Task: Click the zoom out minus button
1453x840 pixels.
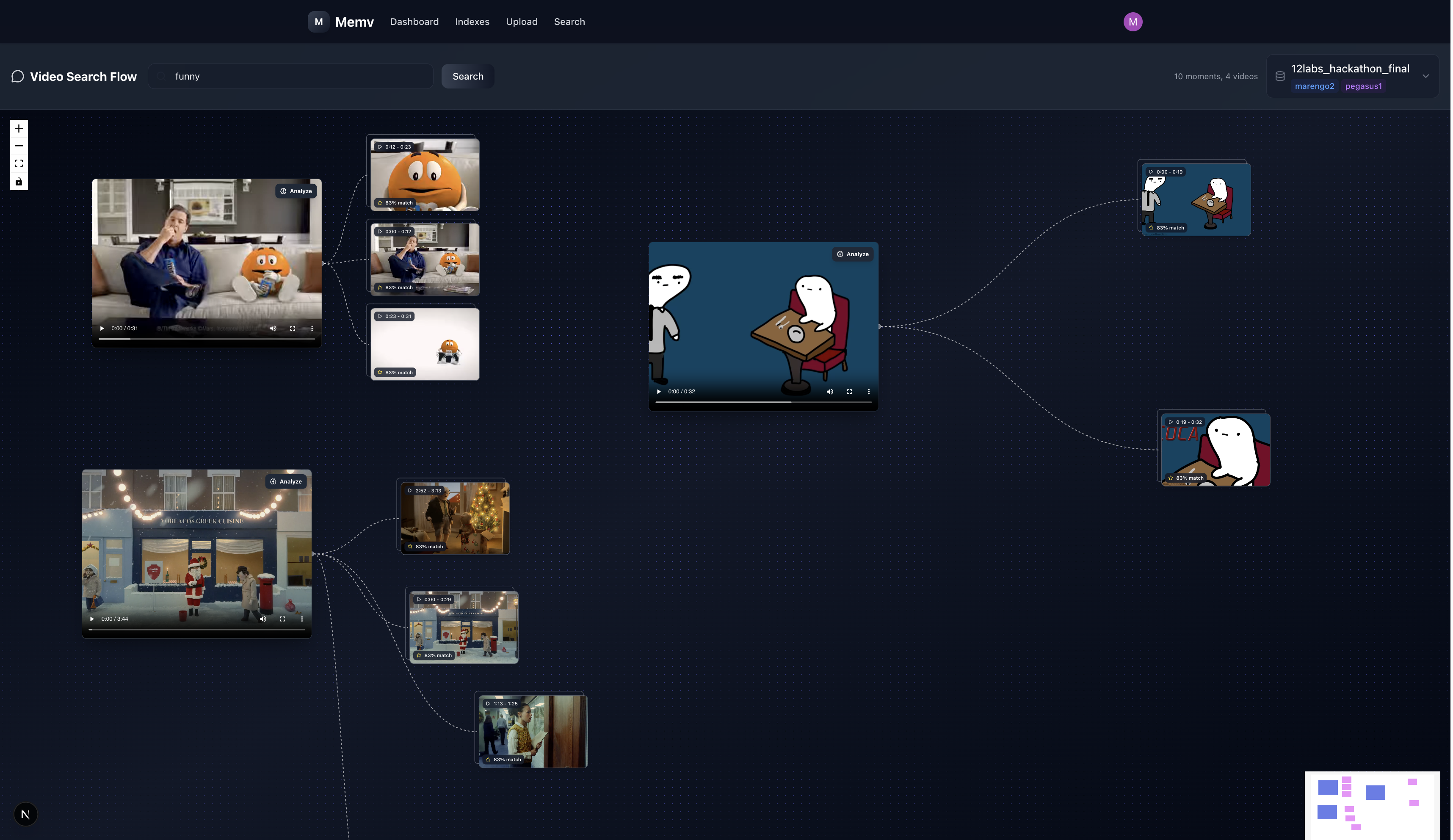Action: click(19, 146)
